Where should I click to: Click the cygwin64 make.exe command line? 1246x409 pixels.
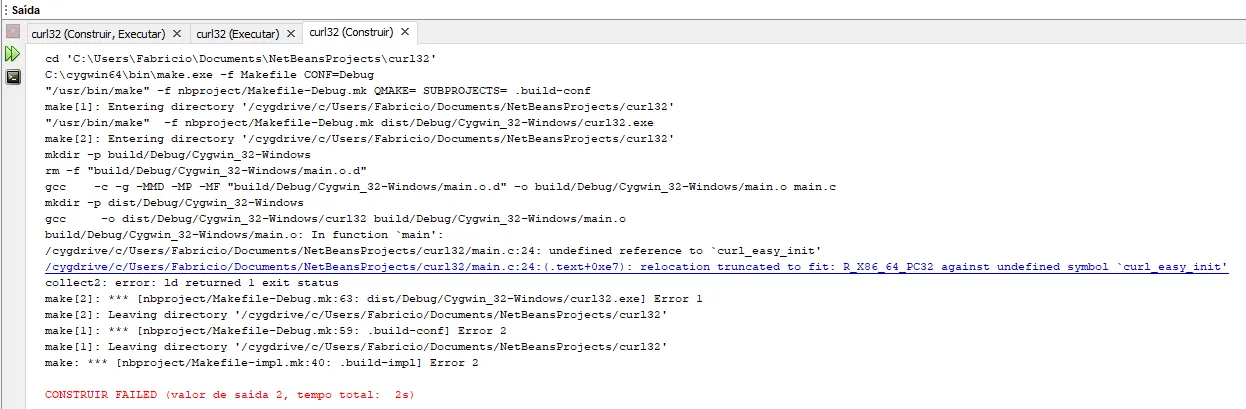(209, 75)
